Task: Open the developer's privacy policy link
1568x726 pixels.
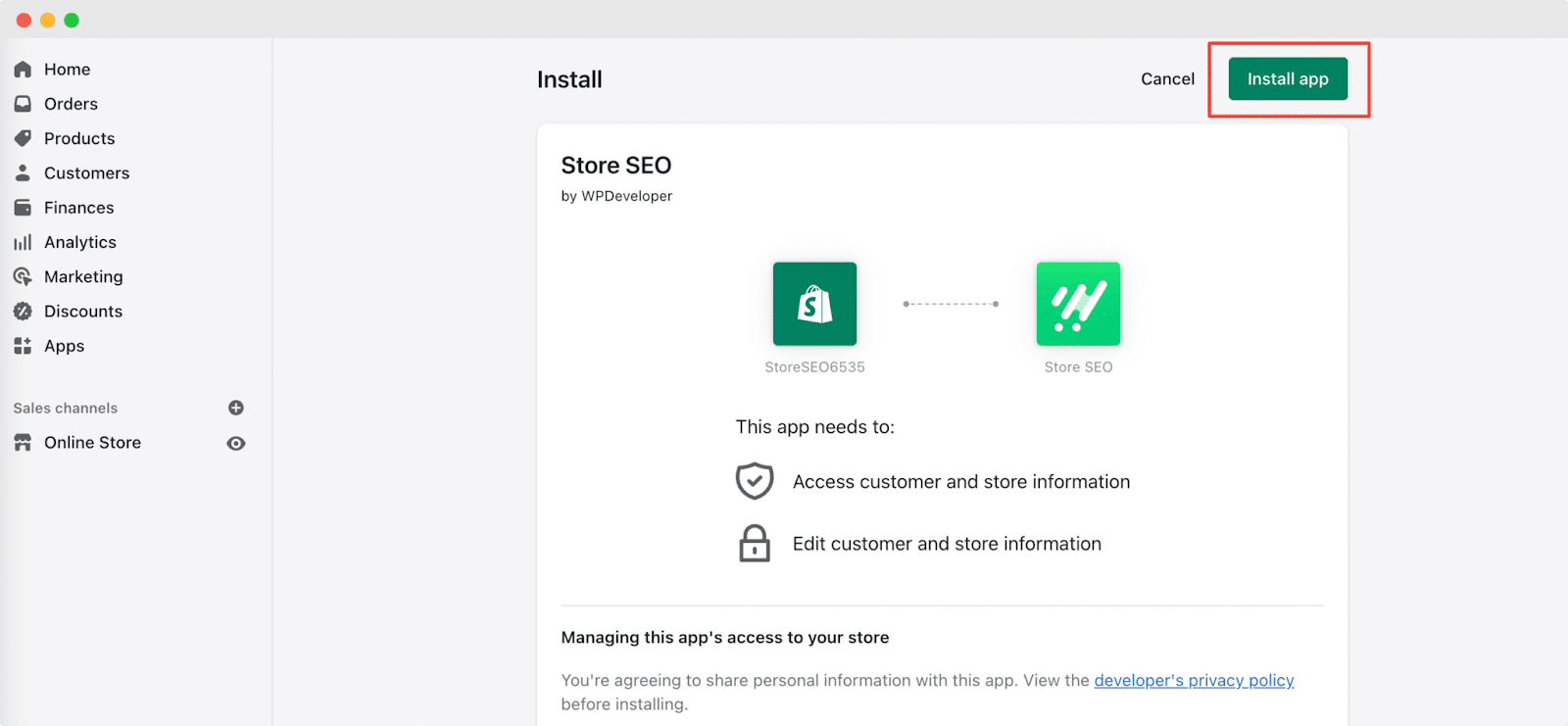Action: (x=1194, y=680)
